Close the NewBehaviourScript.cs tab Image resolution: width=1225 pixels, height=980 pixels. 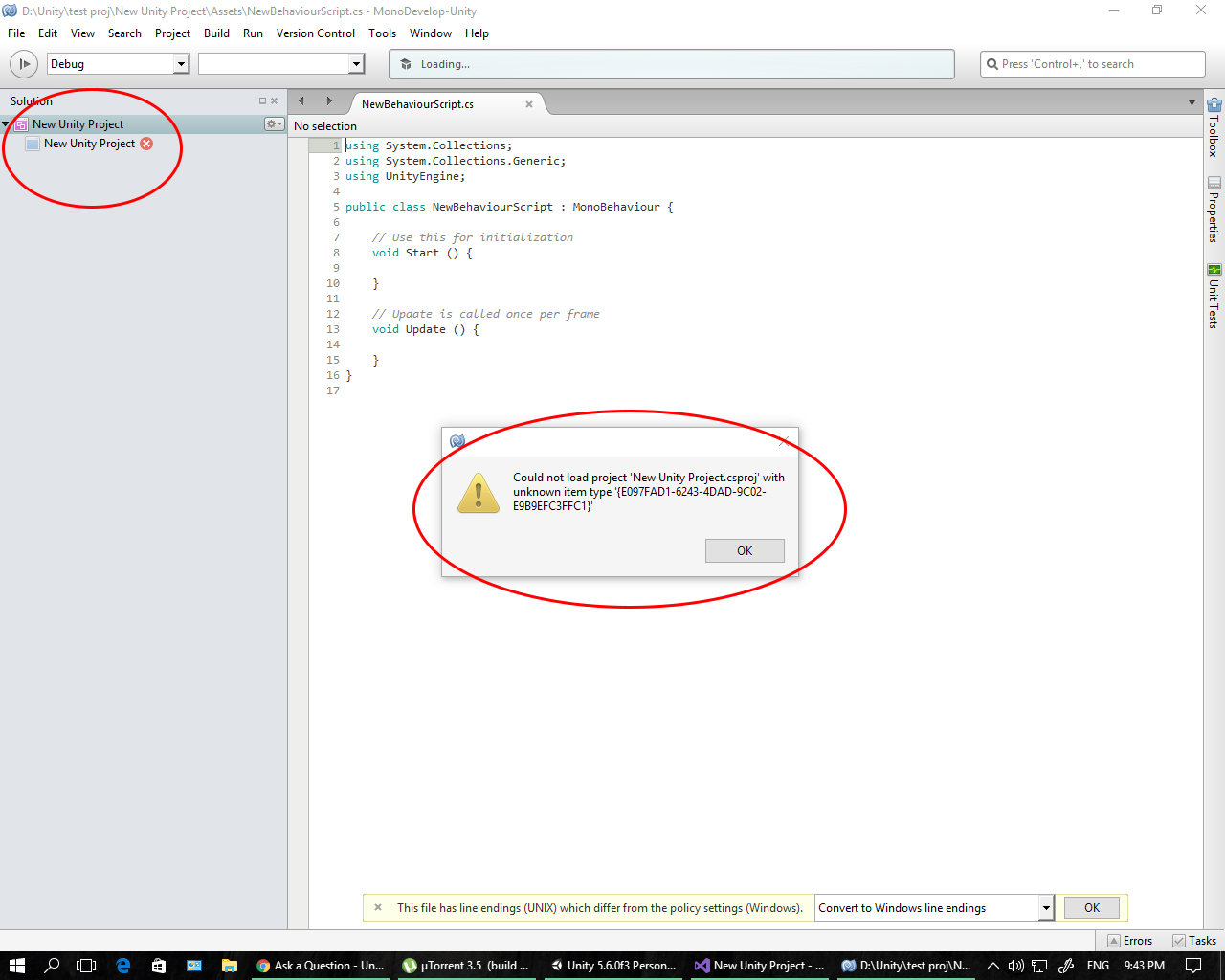528,104
